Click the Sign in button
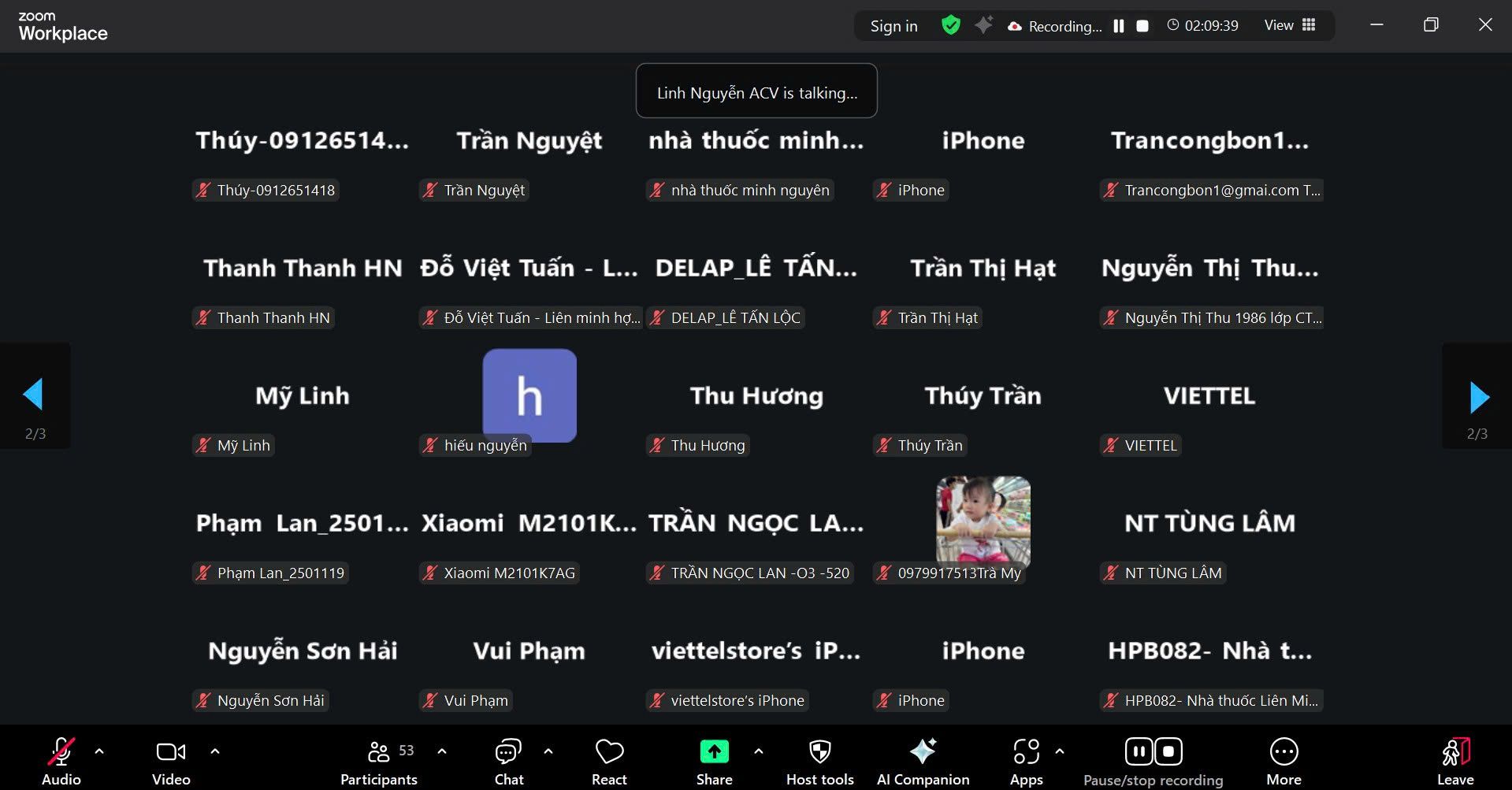The height and width of the screenshot is (790, 1512). pyautogui.click(x=893, y=26)
